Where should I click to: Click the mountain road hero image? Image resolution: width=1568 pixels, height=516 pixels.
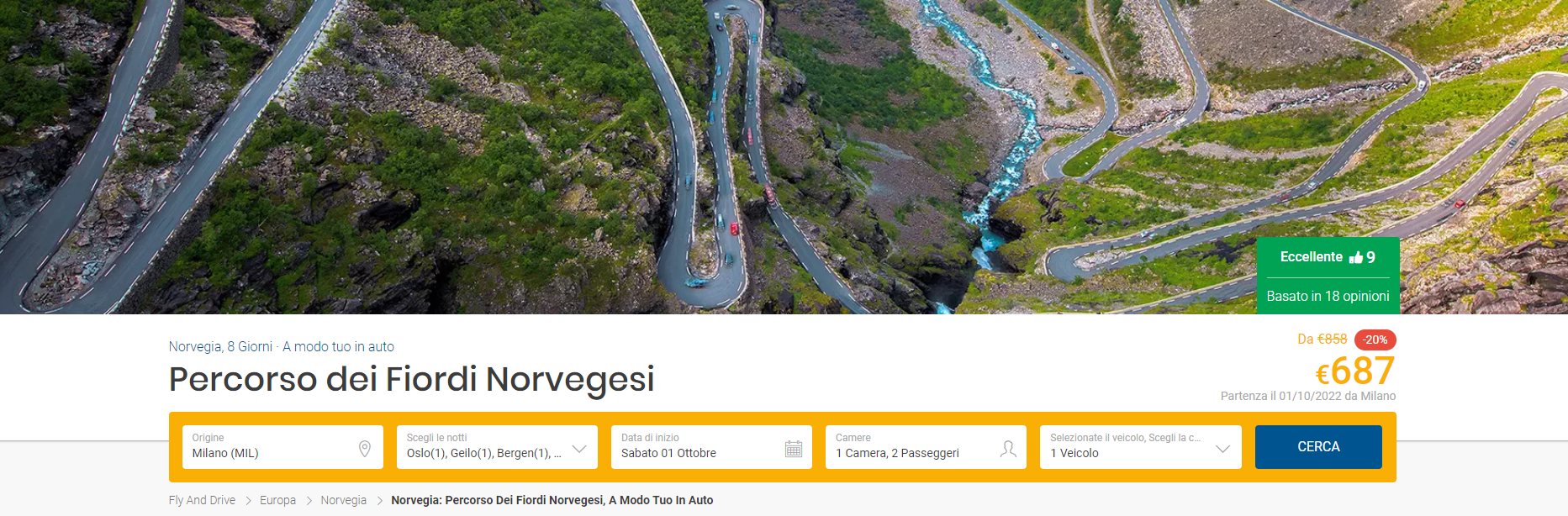784,157
